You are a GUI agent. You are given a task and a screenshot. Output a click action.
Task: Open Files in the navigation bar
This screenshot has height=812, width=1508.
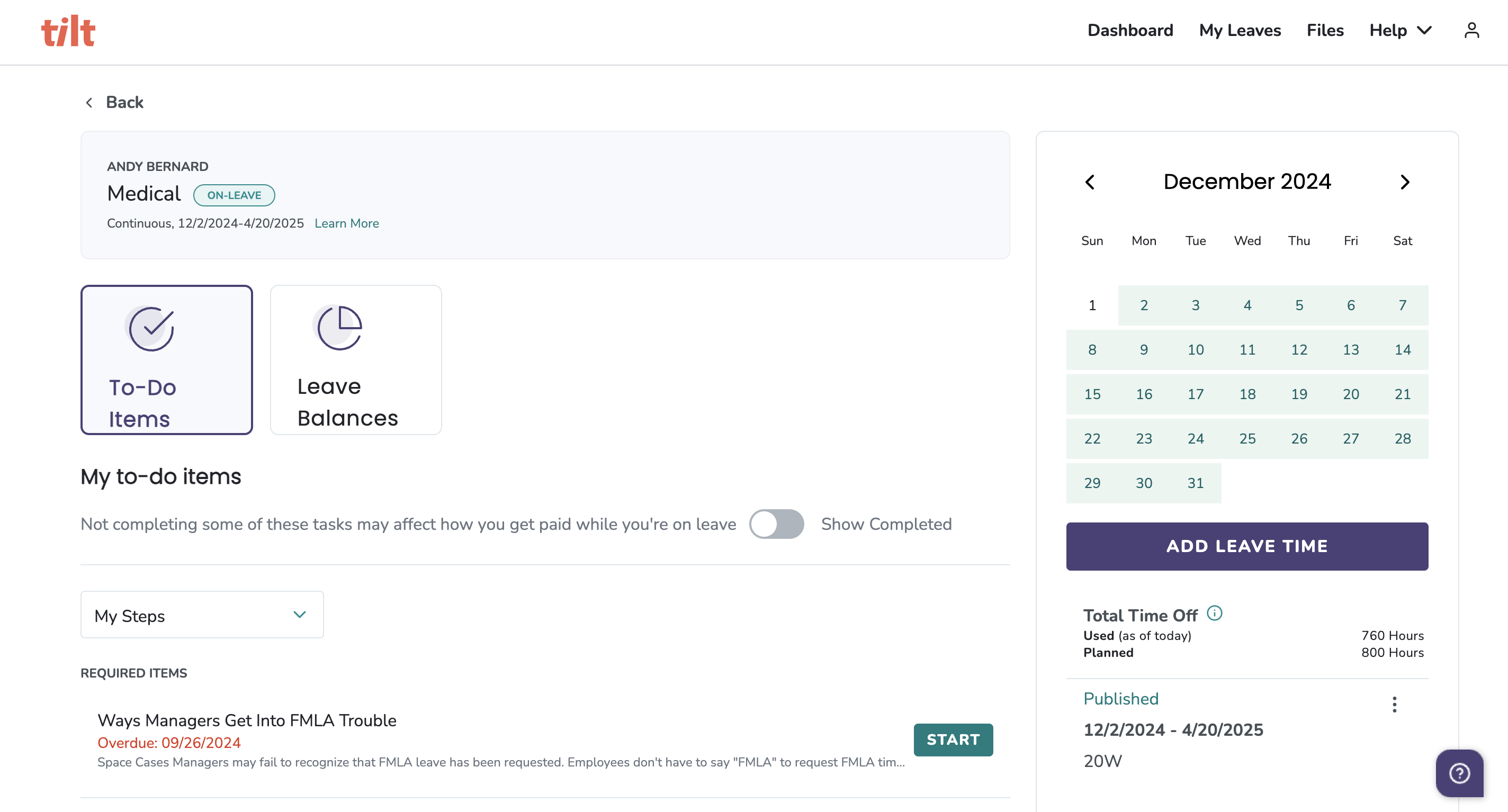[x=1325, y=31]
